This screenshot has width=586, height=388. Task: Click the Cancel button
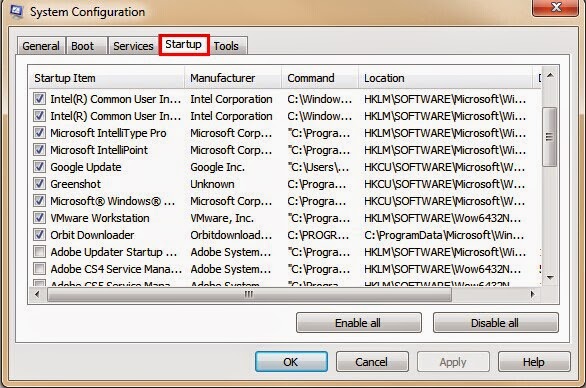(372, 361)
